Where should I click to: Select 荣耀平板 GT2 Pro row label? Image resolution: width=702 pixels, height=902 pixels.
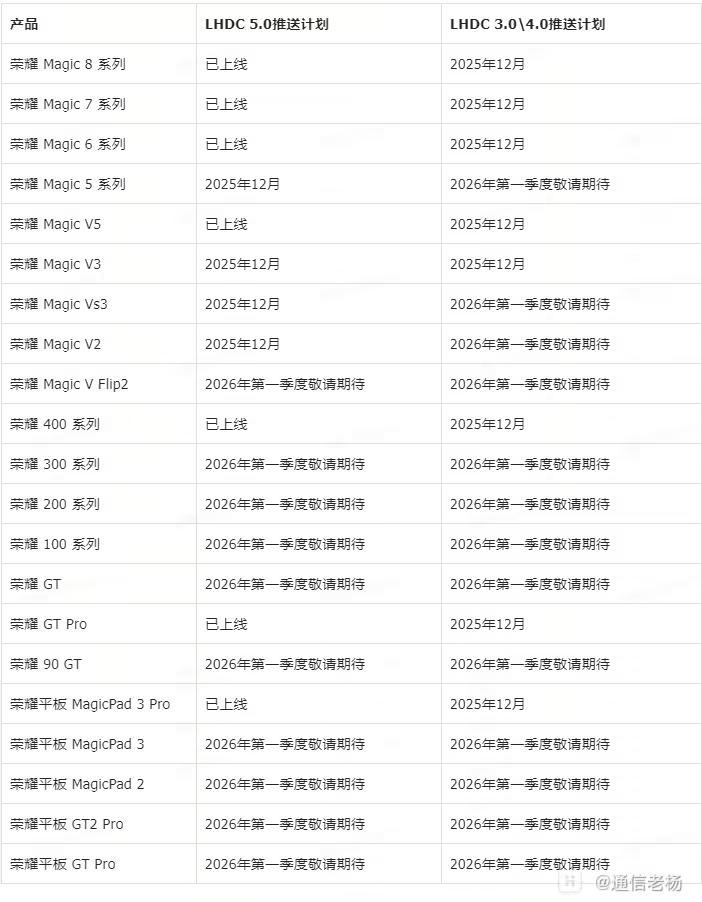(67, 824)
